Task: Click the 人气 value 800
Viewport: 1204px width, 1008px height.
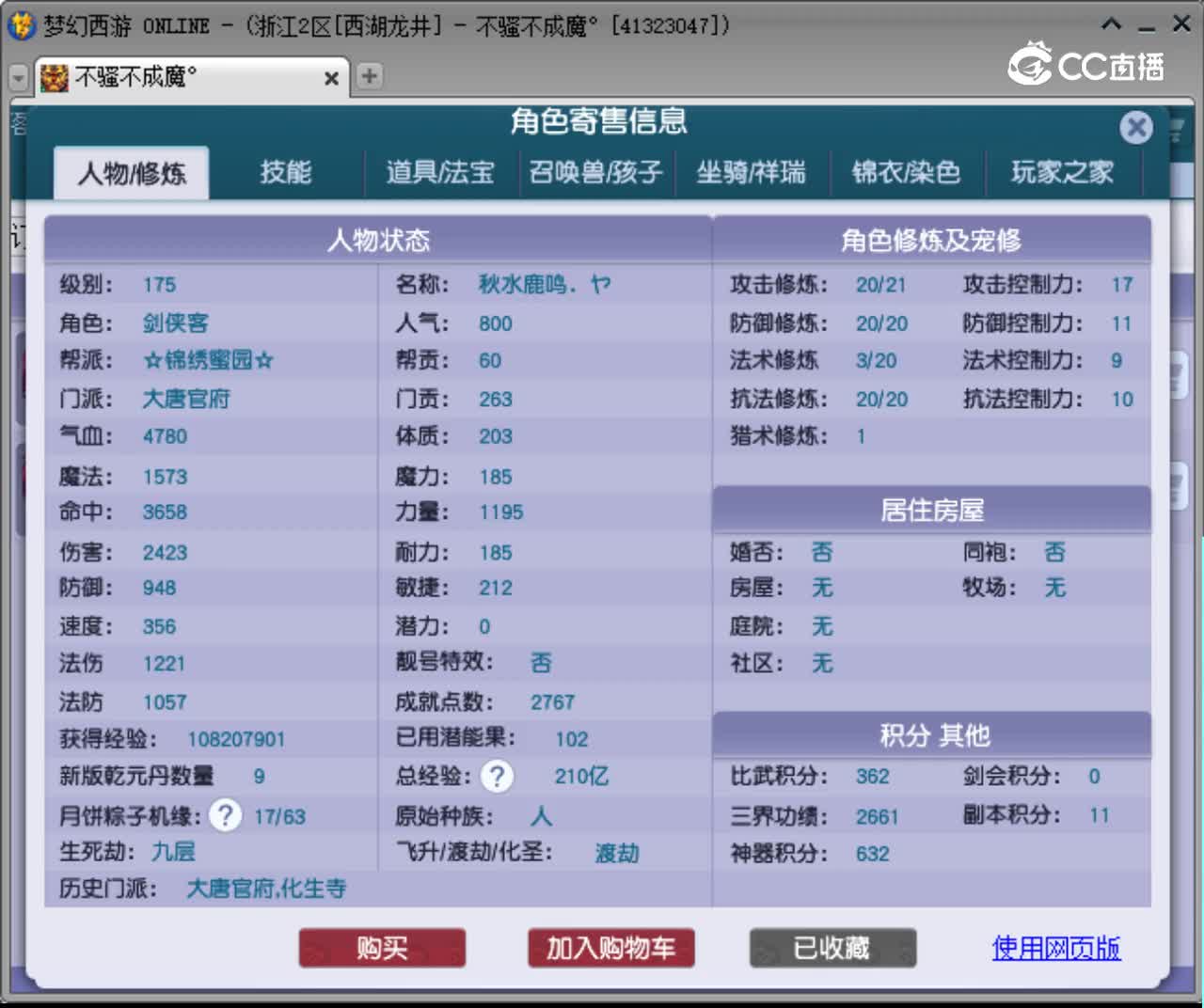Action: point(496,323)
